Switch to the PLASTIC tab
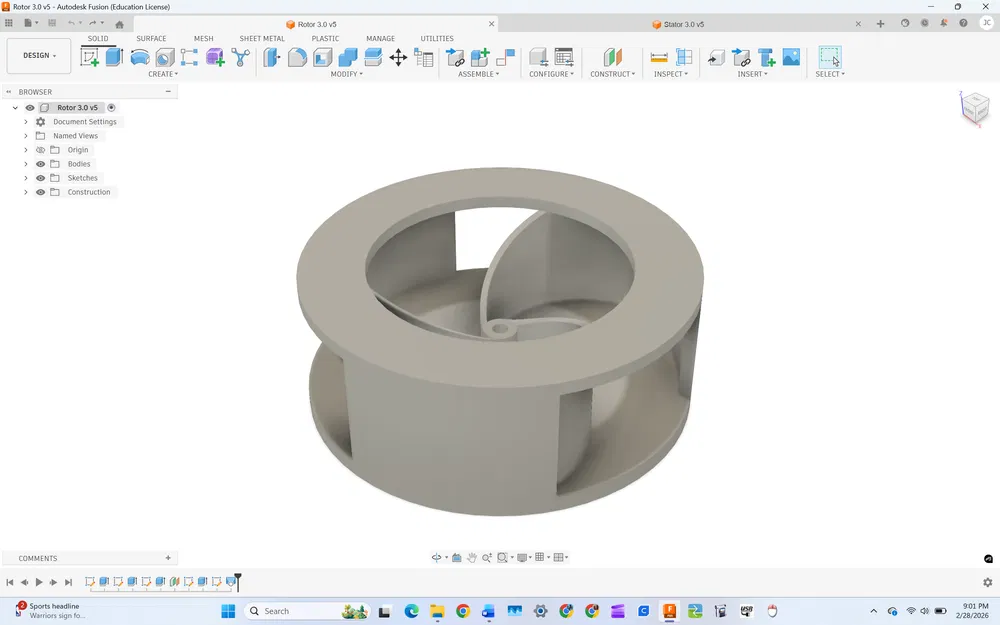Screen dimensions: 1000x625 click(325, 38)
